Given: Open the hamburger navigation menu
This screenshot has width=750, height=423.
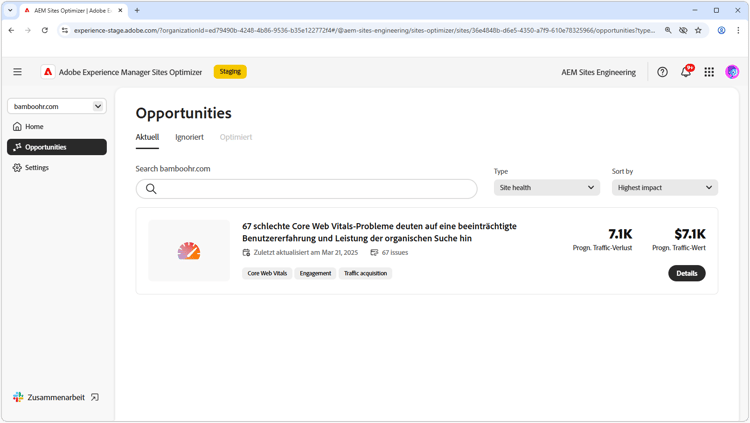Looking at the screenshot, I should coord(17,72).
